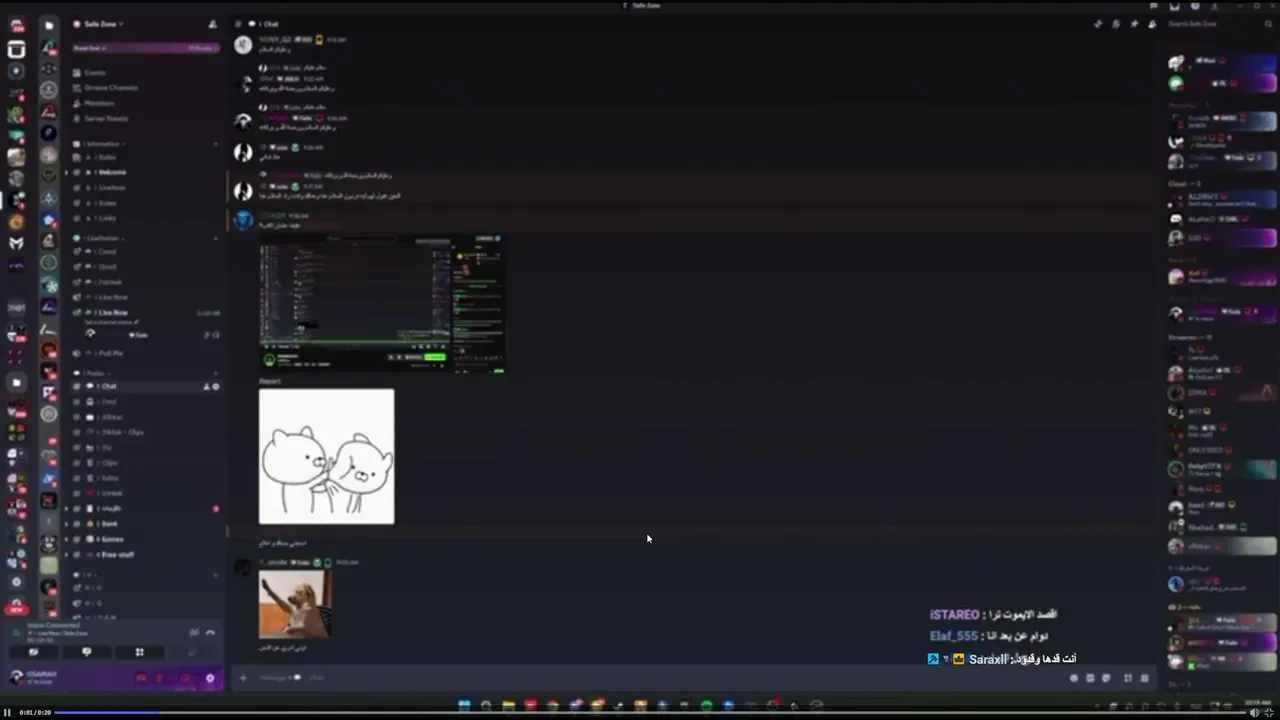Click the video player volume icon

(1254, 713)
